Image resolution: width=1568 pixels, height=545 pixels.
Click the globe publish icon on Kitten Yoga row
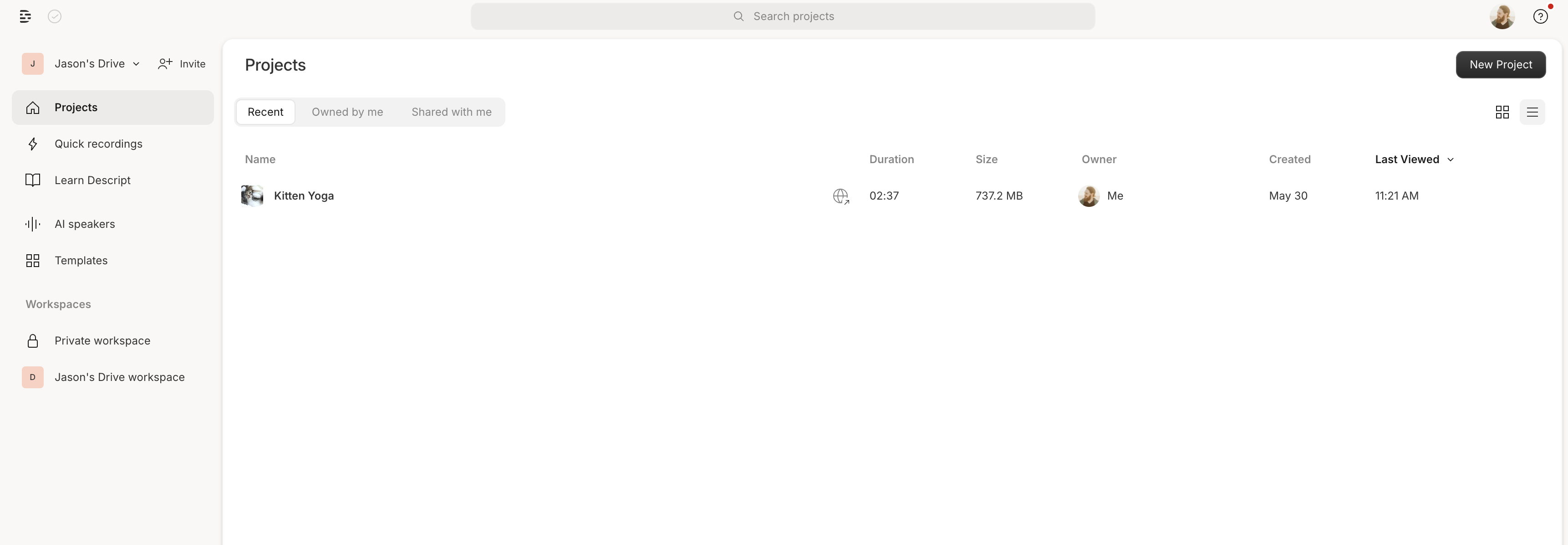coord(841,196)
